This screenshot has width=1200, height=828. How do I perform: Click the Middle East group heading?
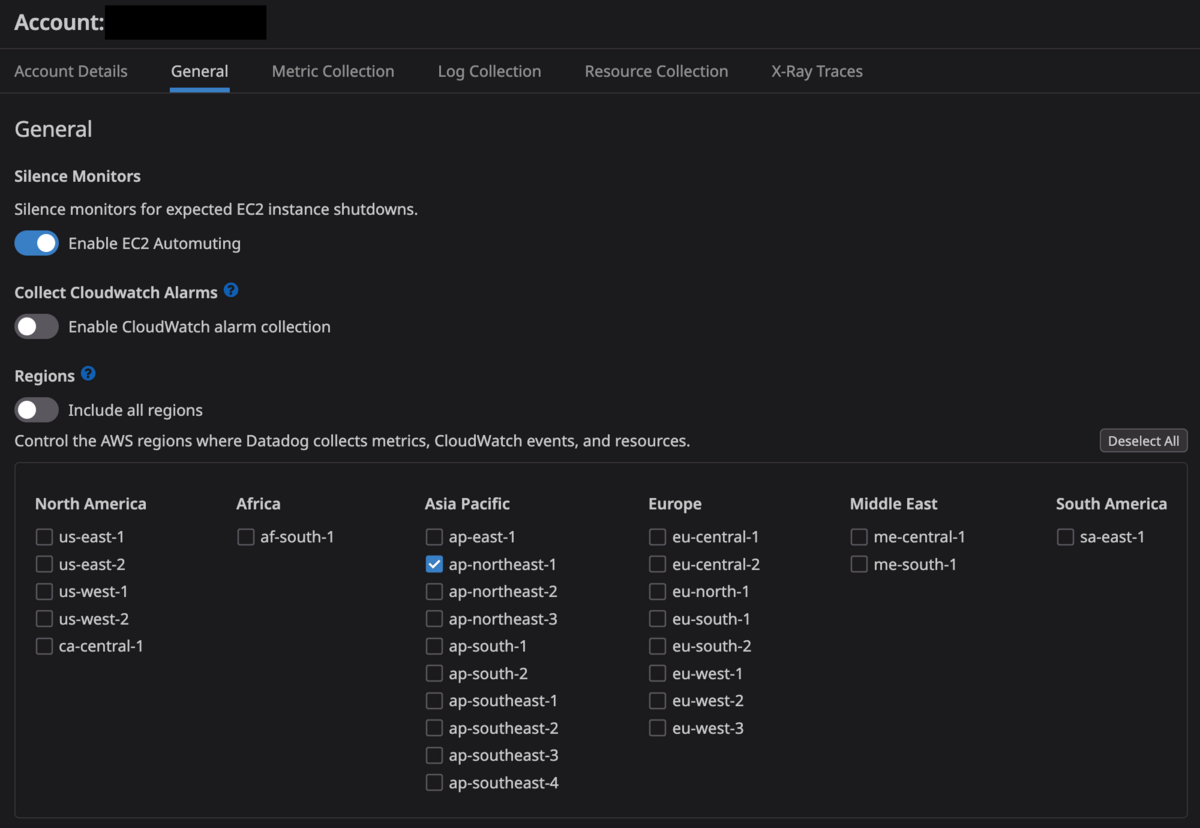pyautogui.click(x=894, y=504)
